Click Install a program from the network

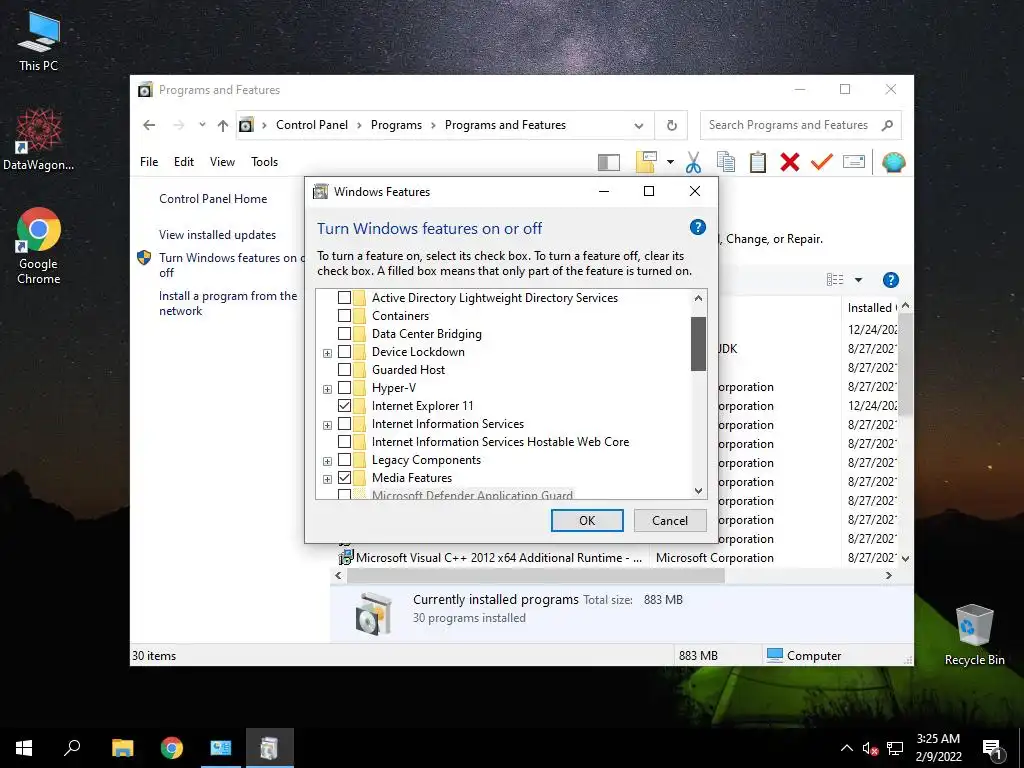(x=228, y=304)
